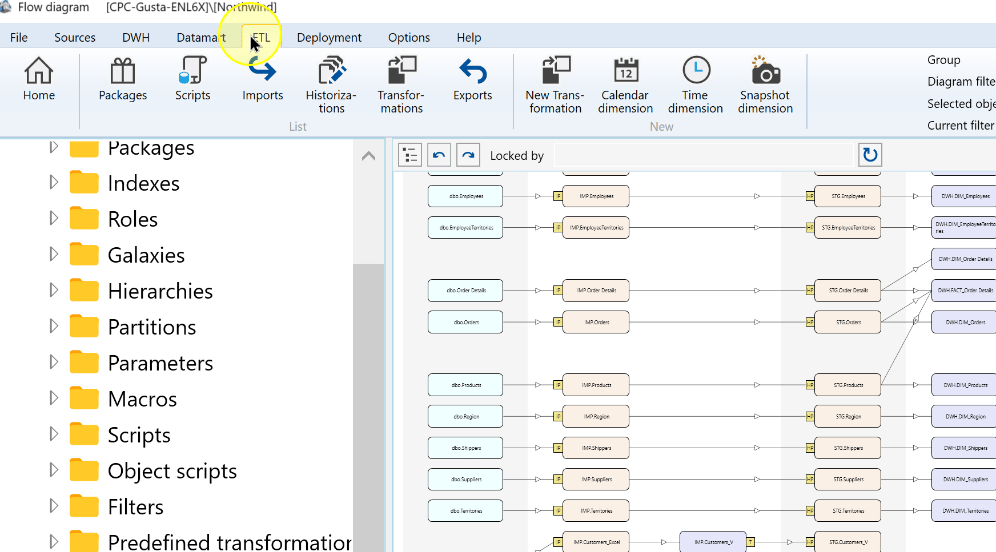Select the dbo.Orders source node
996x552 pixels.
[466, 322]
